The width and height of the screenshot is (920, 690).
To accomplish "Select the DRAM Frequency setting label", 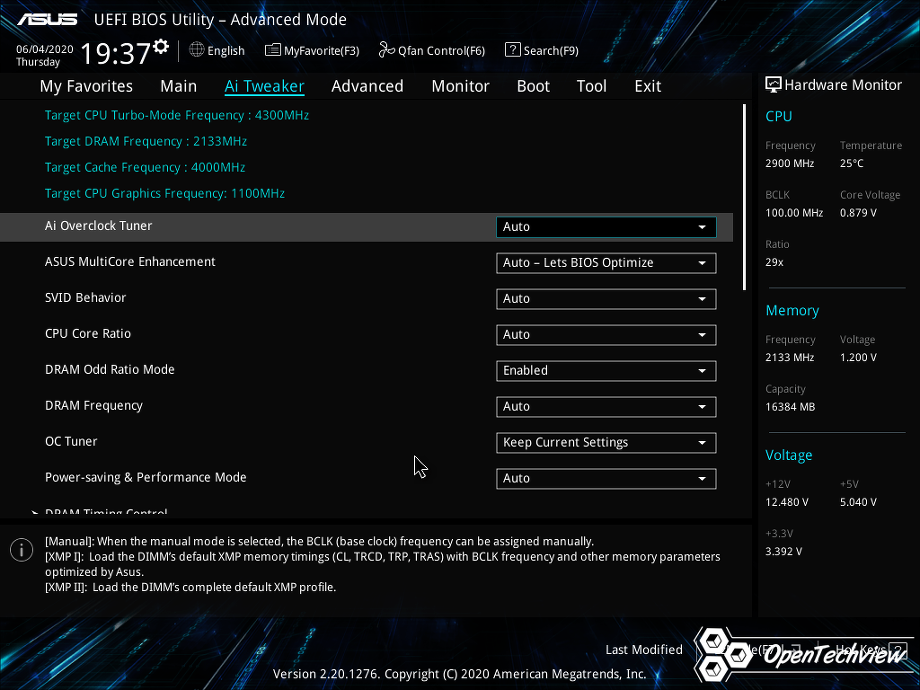I will coord(94,405).
